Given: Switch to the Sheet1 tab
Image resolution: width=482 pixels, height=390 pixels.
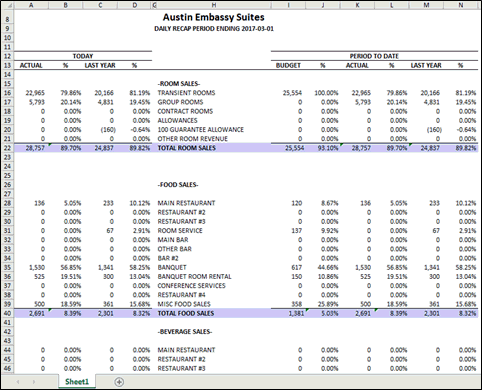Looking at the screenshot, I should pos(77,382).
